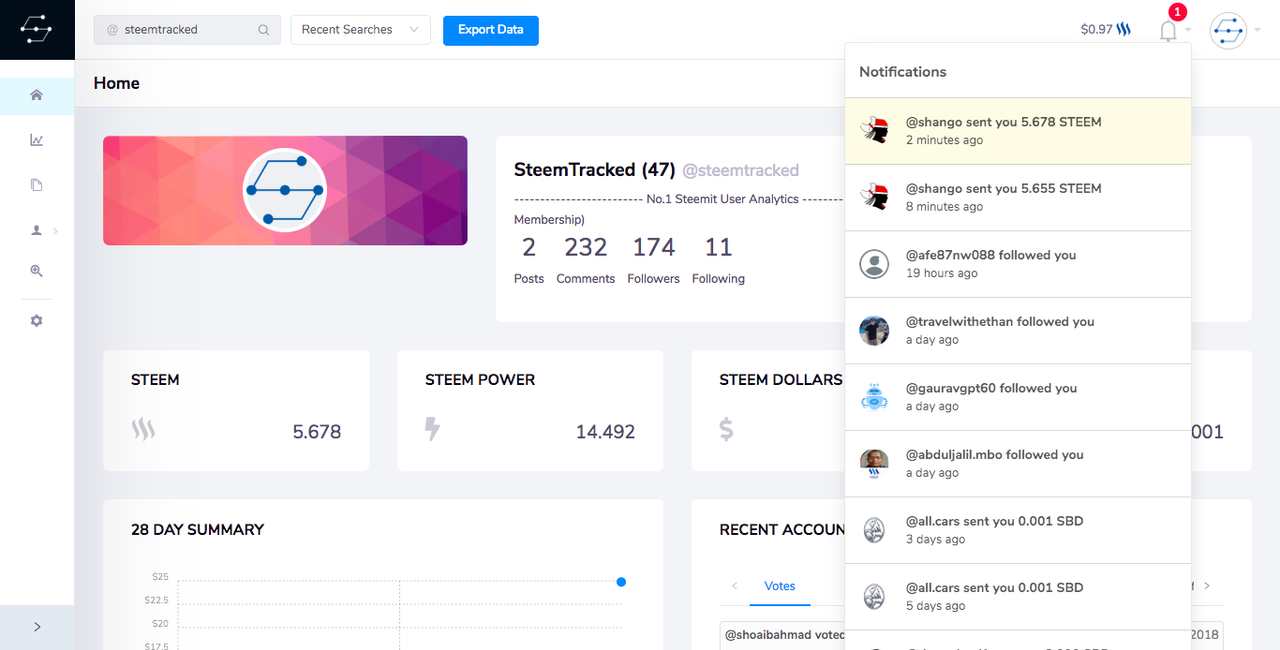Image resolution: width=1280 pixels, height=650 pixels.
Task: Click the Steem waves icon in STEEM card
Action: pyautogui.click(x=143, y=430)
